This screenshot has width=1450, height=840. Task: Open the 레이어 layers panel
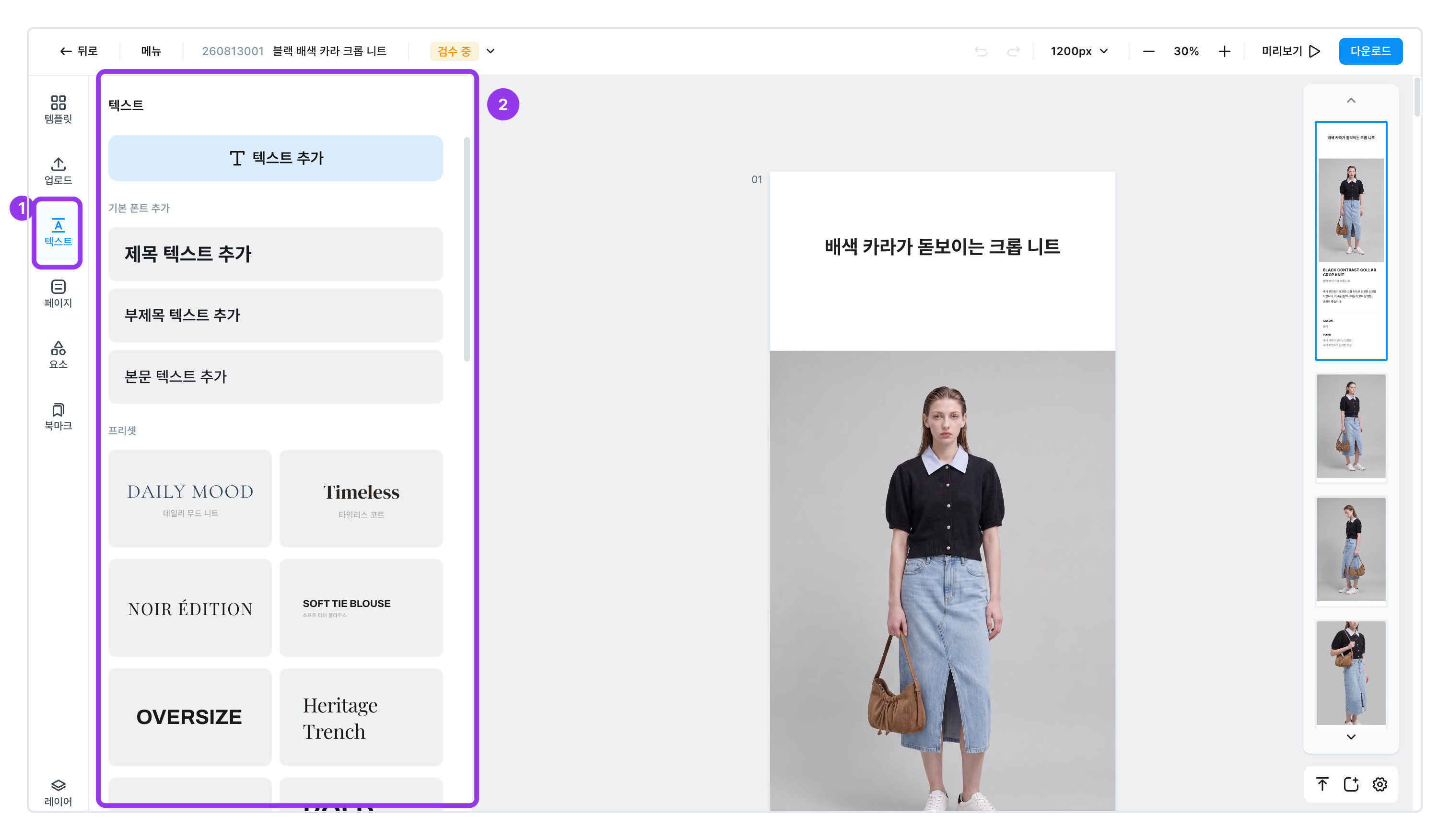pyautogui.click(x=58, y=792)
